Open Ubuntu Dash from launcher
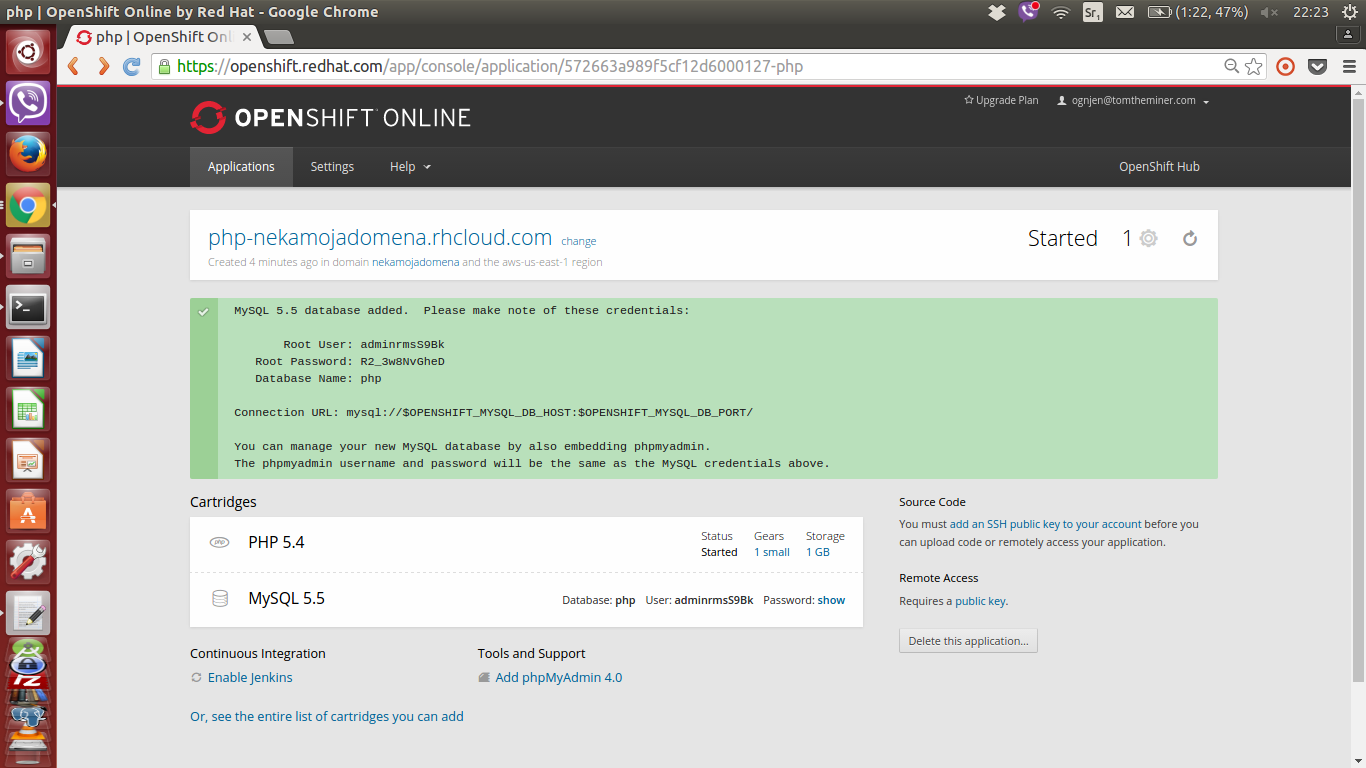 point(28,51)
